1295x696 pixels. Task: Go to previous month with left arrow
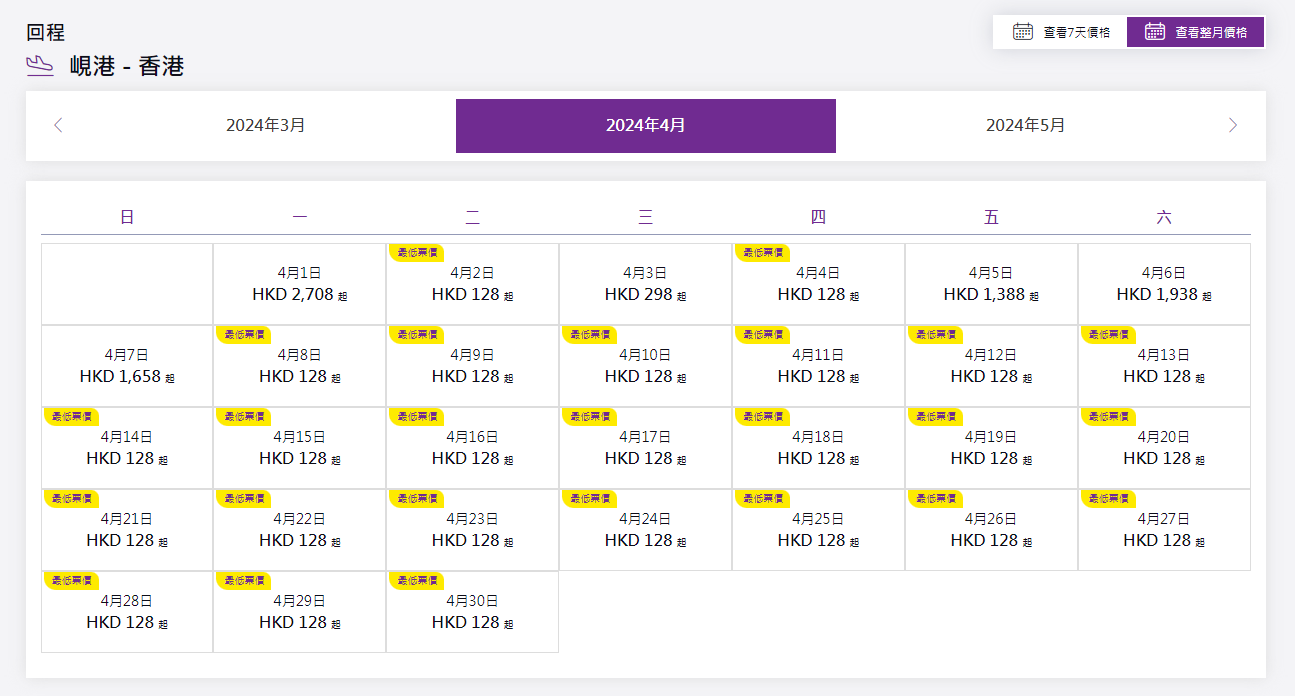(x=58, y=125)
